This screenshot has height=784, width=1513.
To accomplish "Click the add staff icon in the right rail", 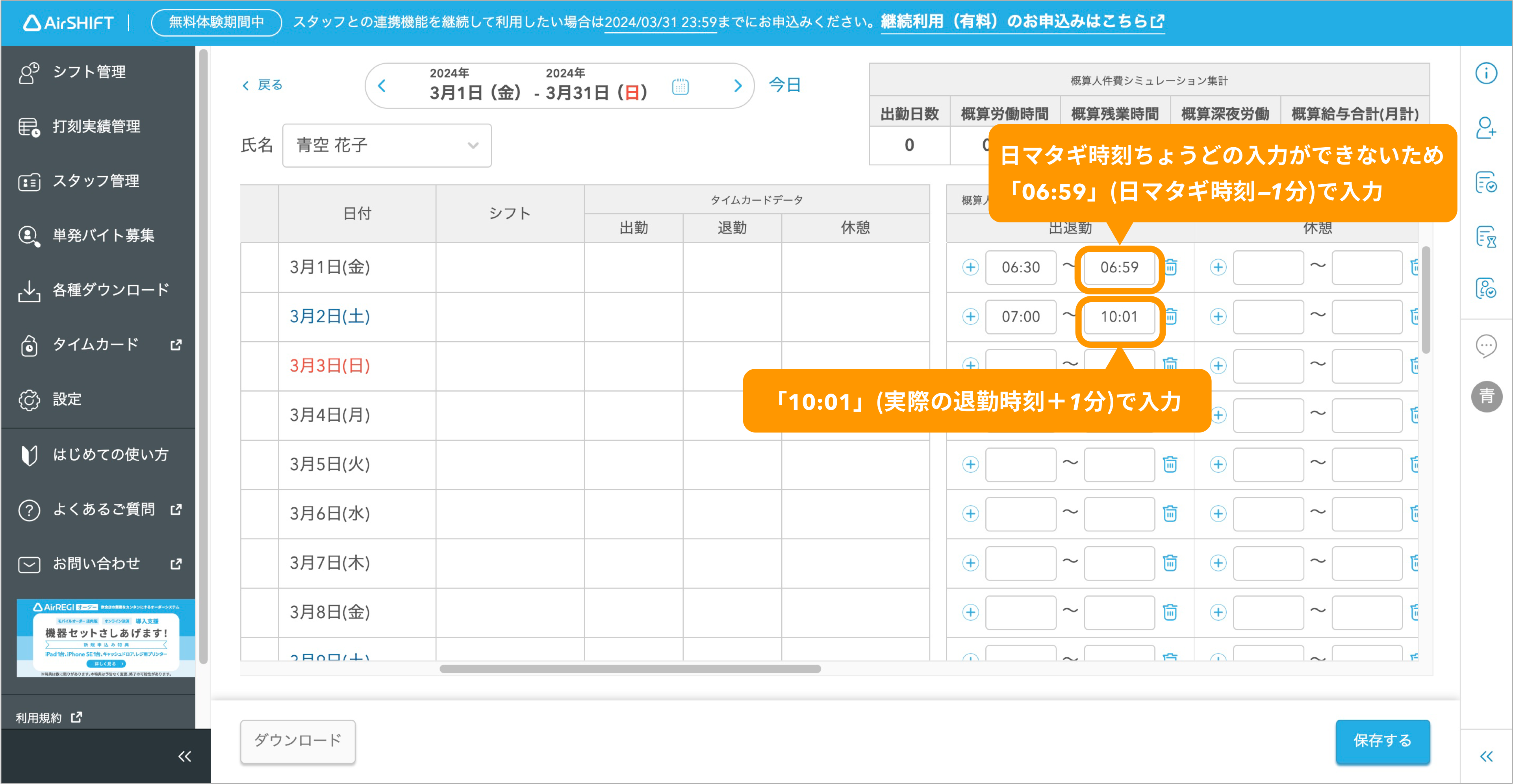I will [1486, 128].
